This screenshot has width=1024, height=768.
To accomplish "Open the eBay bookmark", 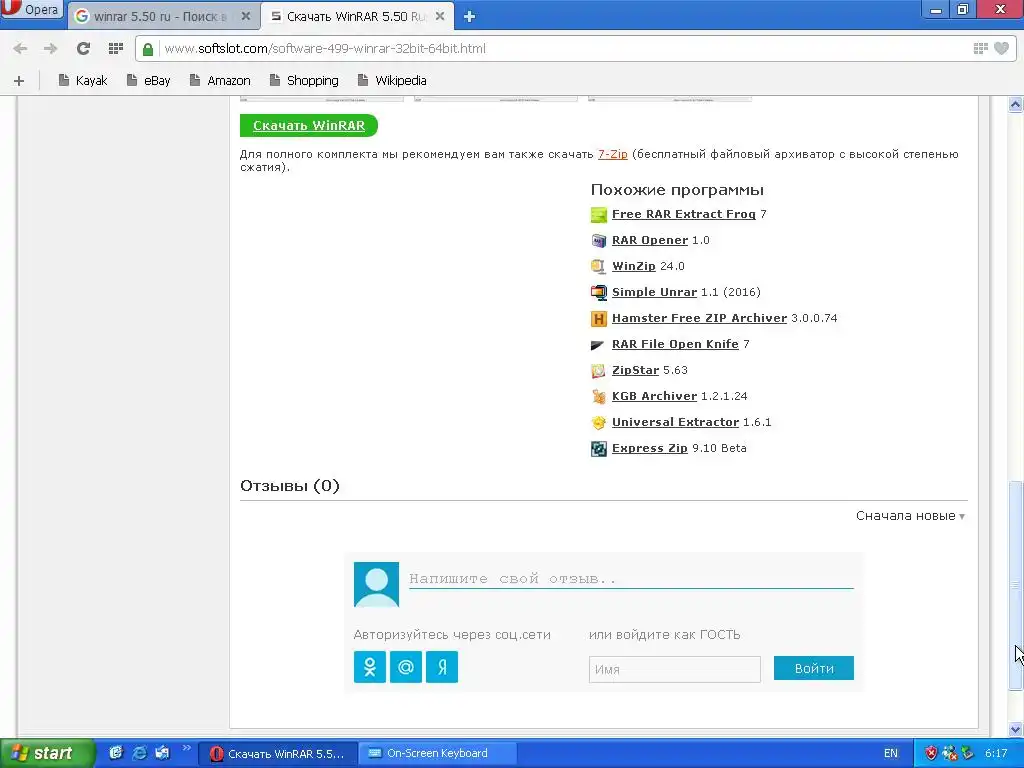I will 148,80.
